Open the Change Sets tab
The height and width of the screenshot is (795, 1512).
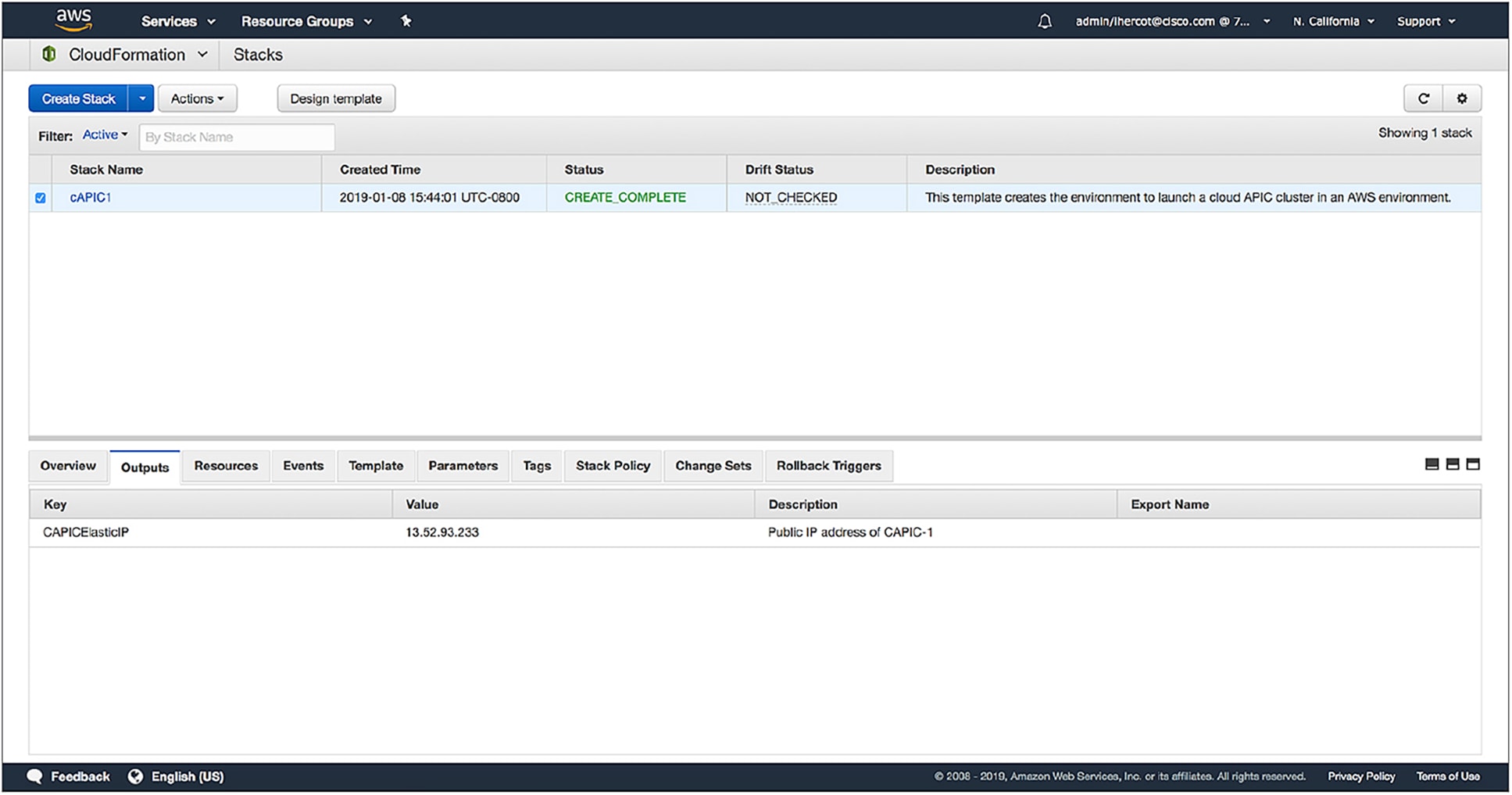coord(713,466)
